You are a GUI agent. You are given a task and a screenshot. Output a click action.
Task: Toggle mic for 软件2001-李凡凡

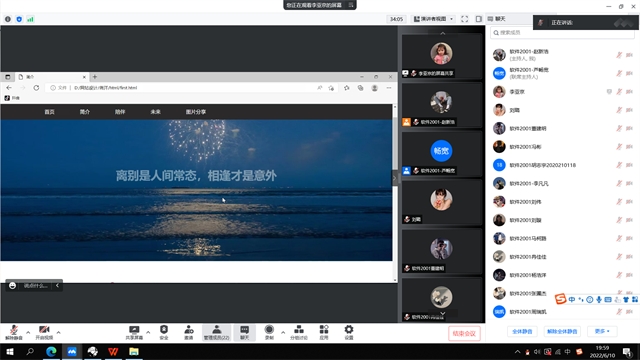point(619,183)
